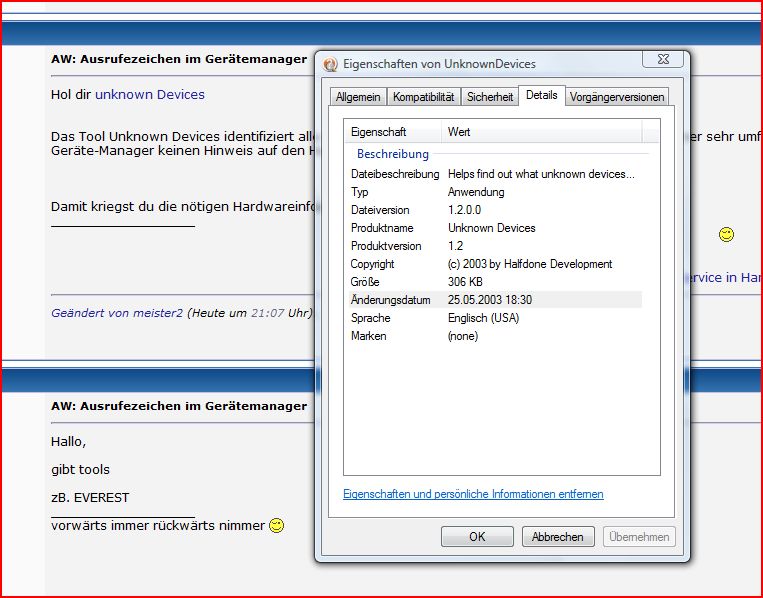Image resolution: width=763 pixels, height=598 pixels.
Task: Select the Sicherheit tab
Action: (490, 97)
